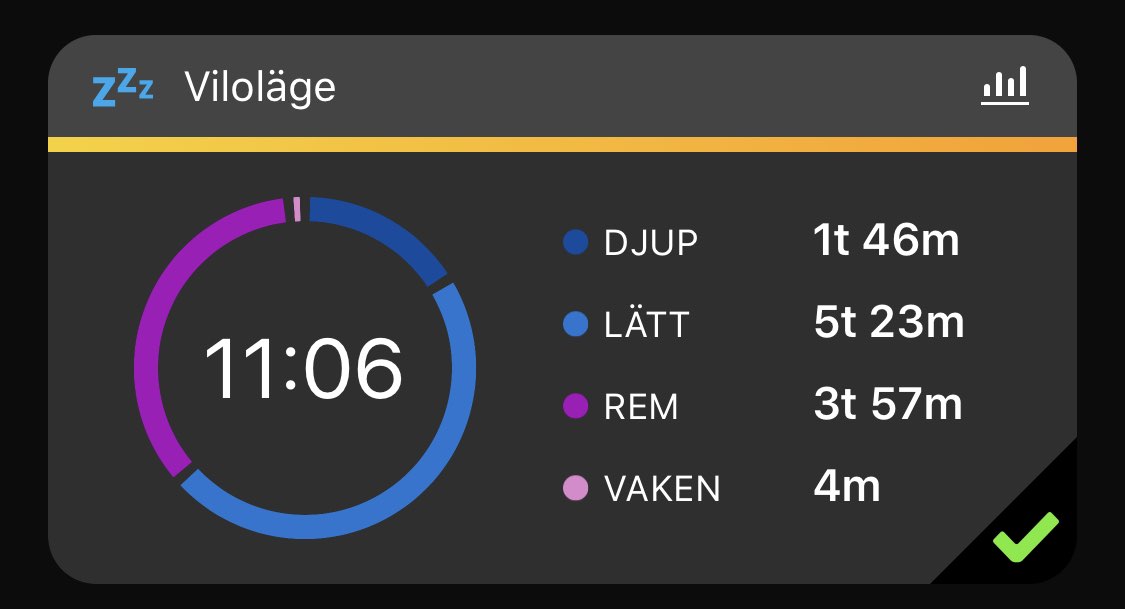Tap the blue ZZZ sleep icon
Image resolution: width=1125 pixels, height=609 pixels.
(x=123, y=88)
